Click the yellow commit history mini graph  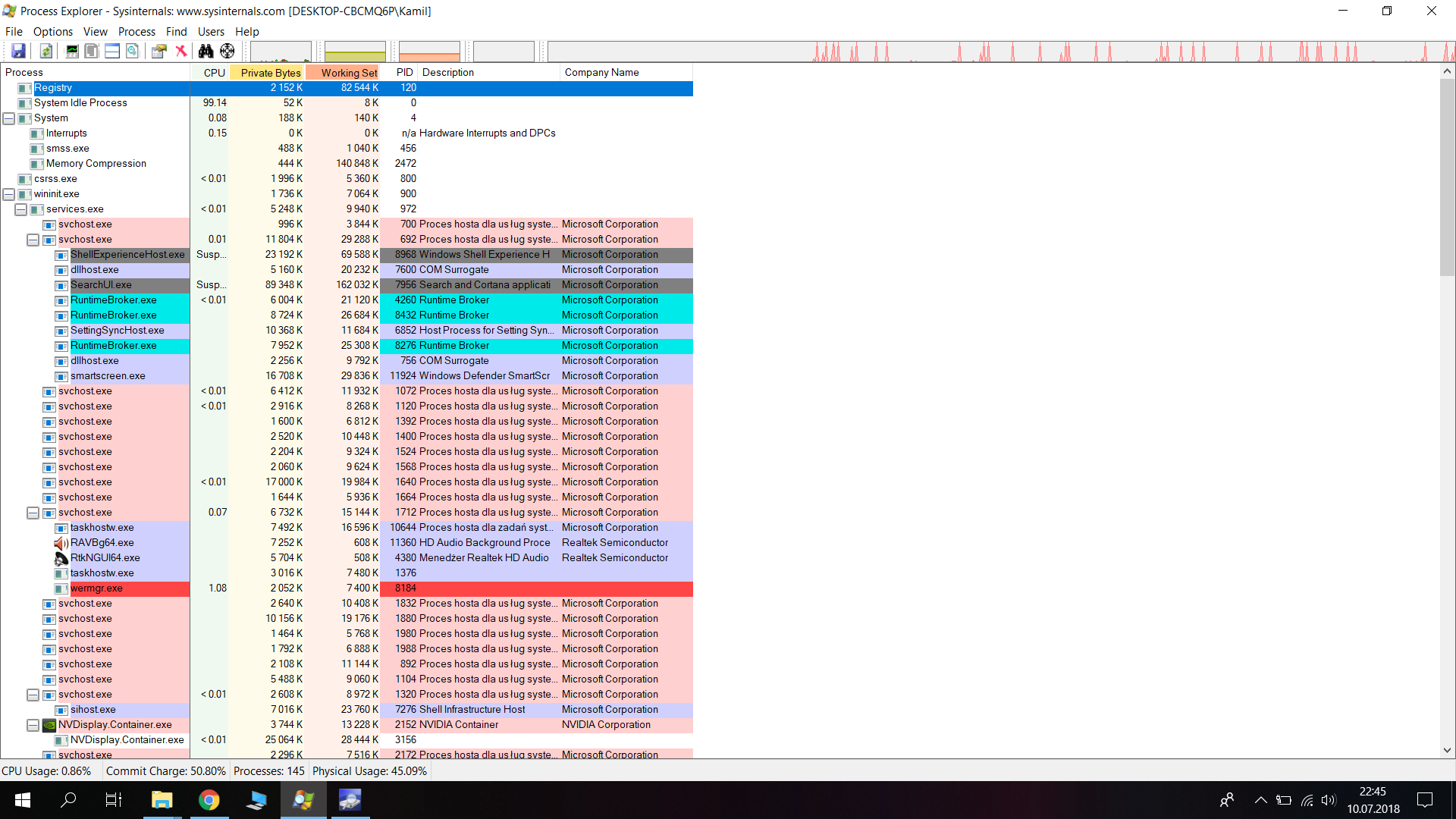[355, 52]
